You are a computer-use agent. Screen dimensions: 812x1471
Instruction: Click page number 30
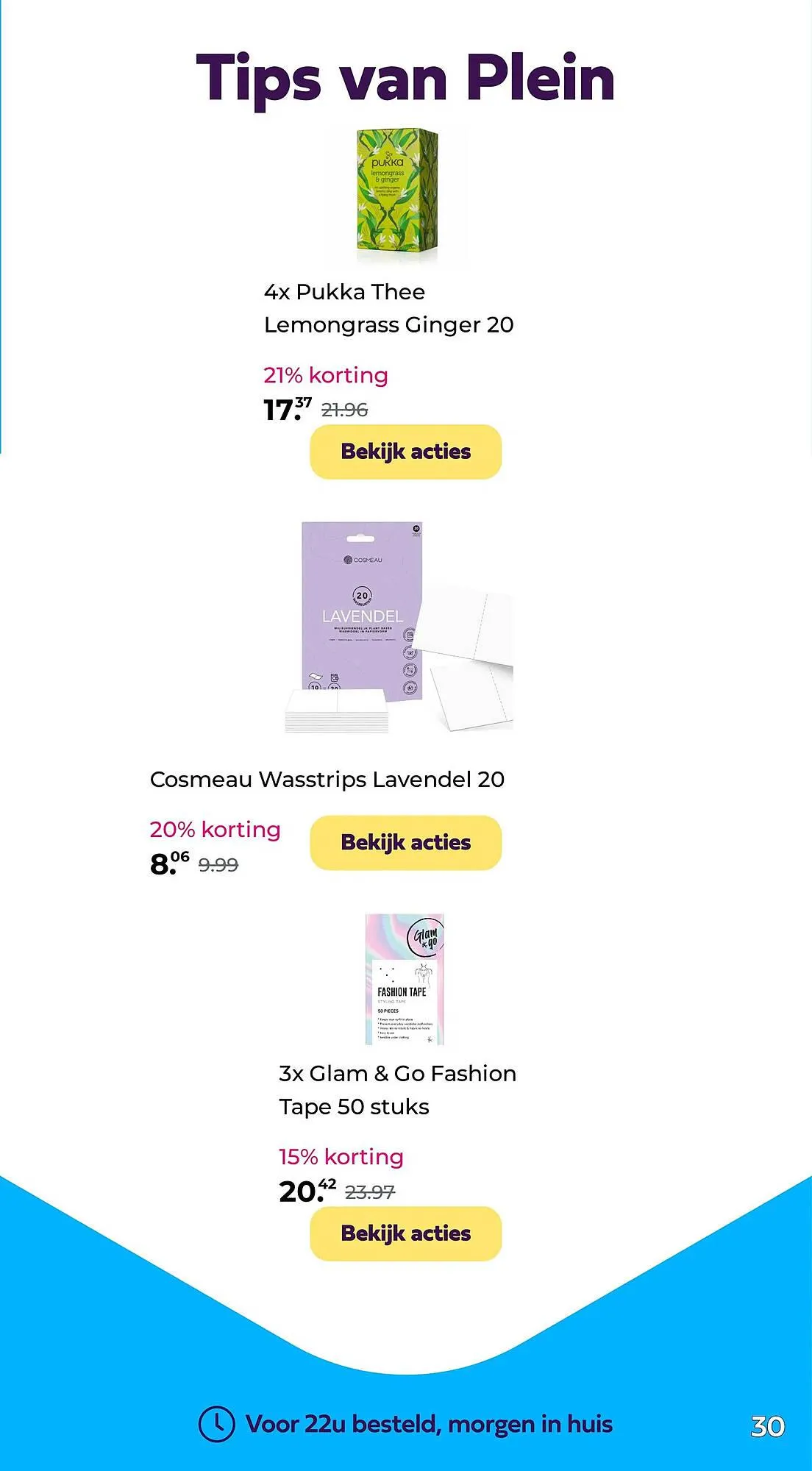pyautogui.click(x=767, y=1426)
